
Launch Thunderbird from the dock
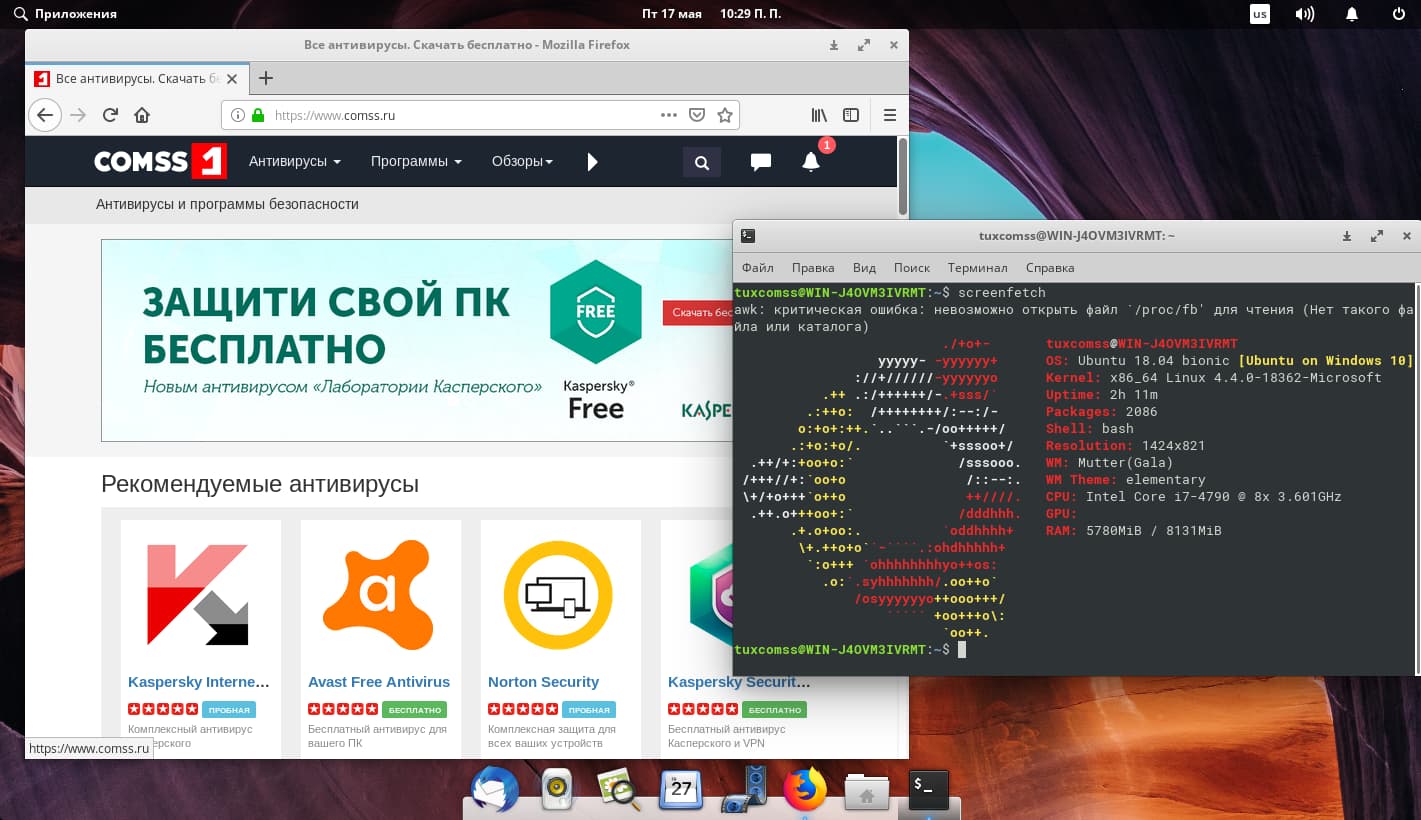pos(493,789)
